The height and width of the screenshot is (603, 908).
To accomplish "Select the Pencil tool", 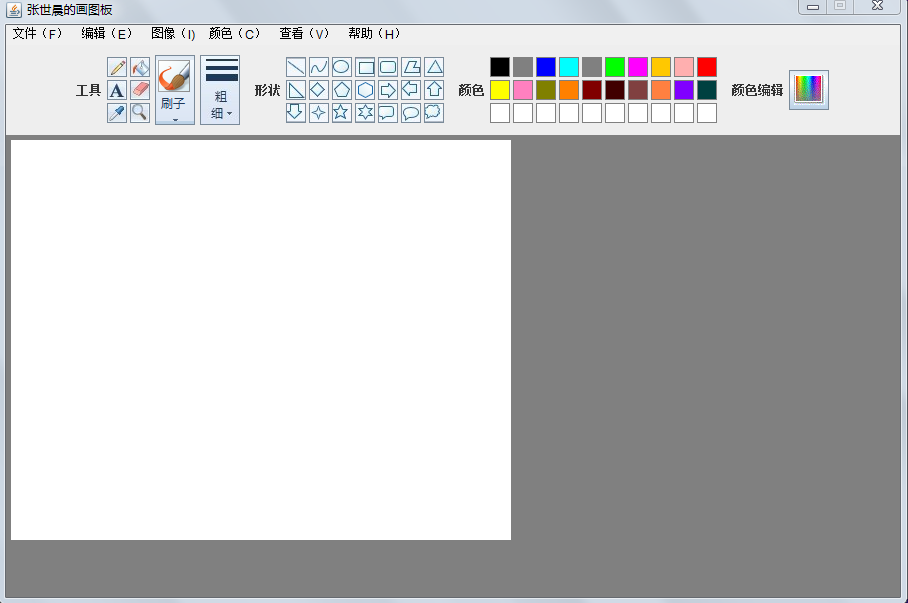I will (x=117, y=67).
